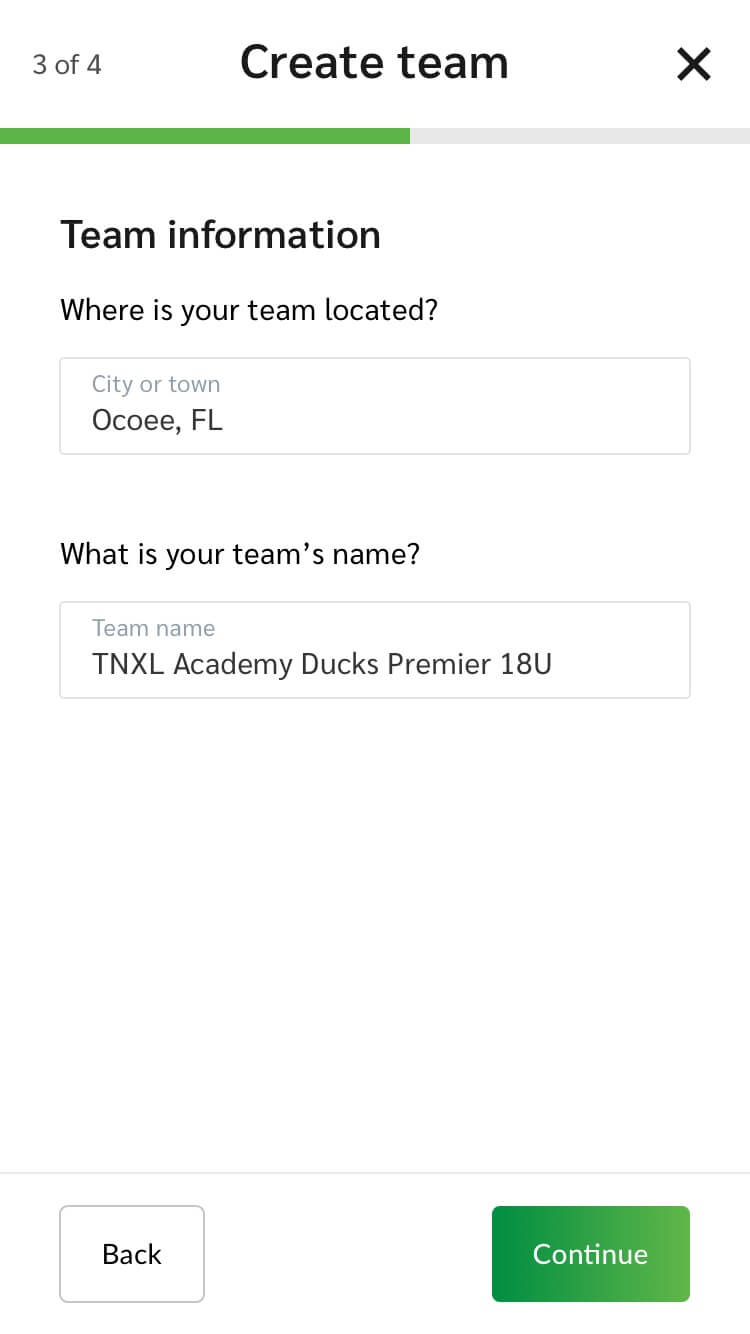Click the "Create team" header title
The height and width of the screenshot is (1334, 750).
click(374, 62)
